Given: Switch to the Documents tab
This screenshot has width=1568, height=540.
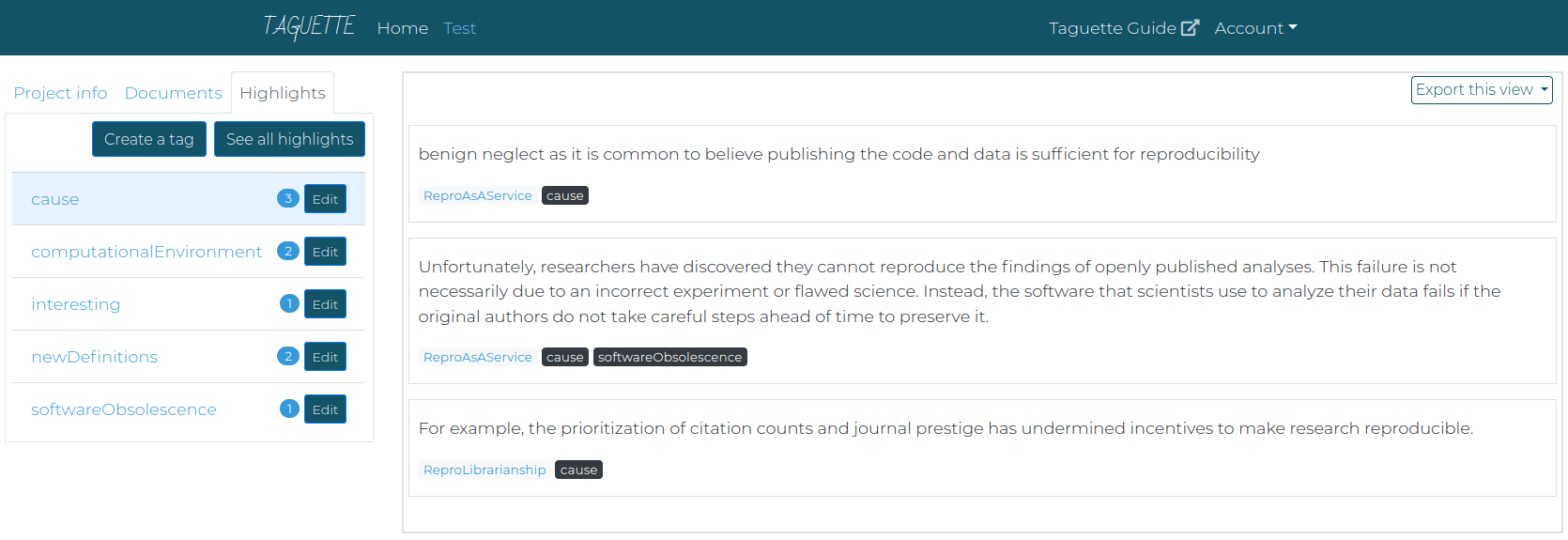Looking at the screenshot, I should point(174,93).
